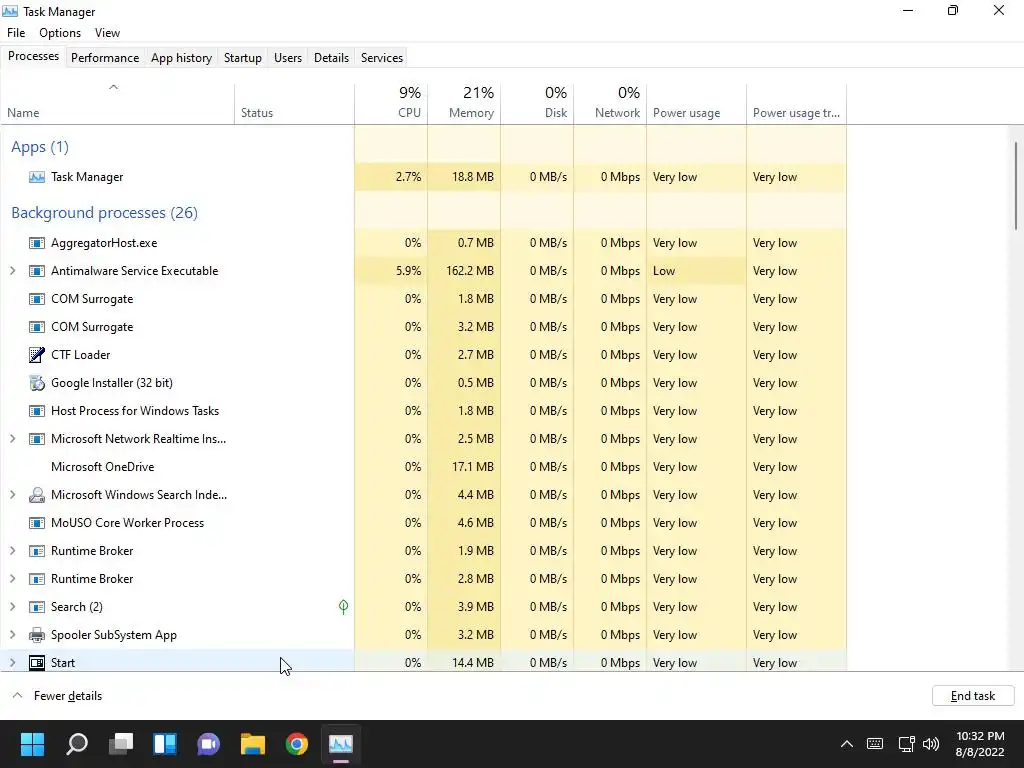Switch to the Performance tab
This screenshot has width=1024, height=768.
105,57
